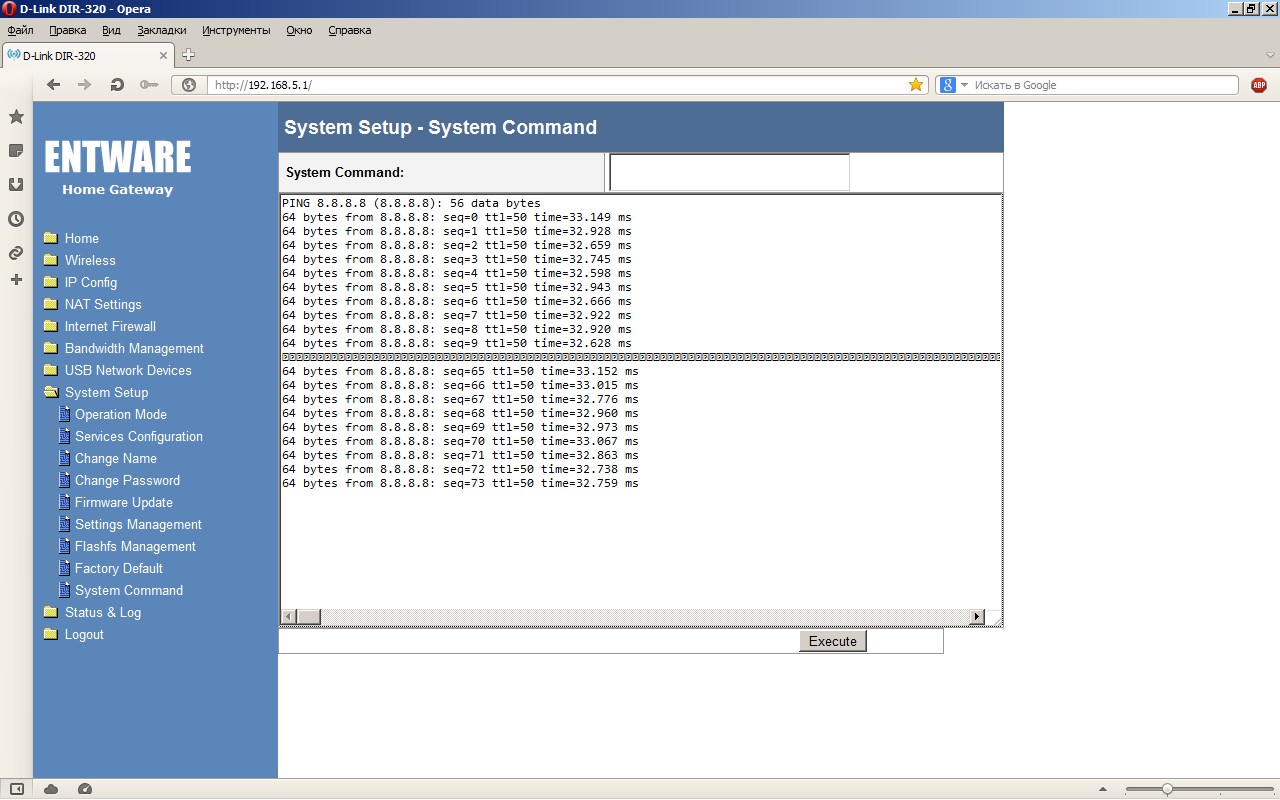Image resolution: width=1280 pixels, height=800 pixels.
Task: Click the Execute button
Action: pos(833,641)
